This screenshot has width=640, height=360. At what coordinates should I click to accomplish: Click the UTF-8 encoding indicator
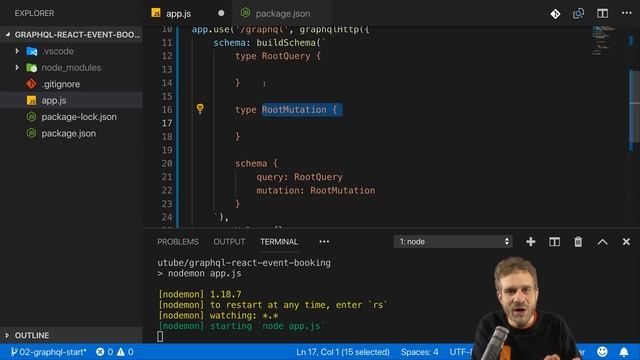[461, 352]
